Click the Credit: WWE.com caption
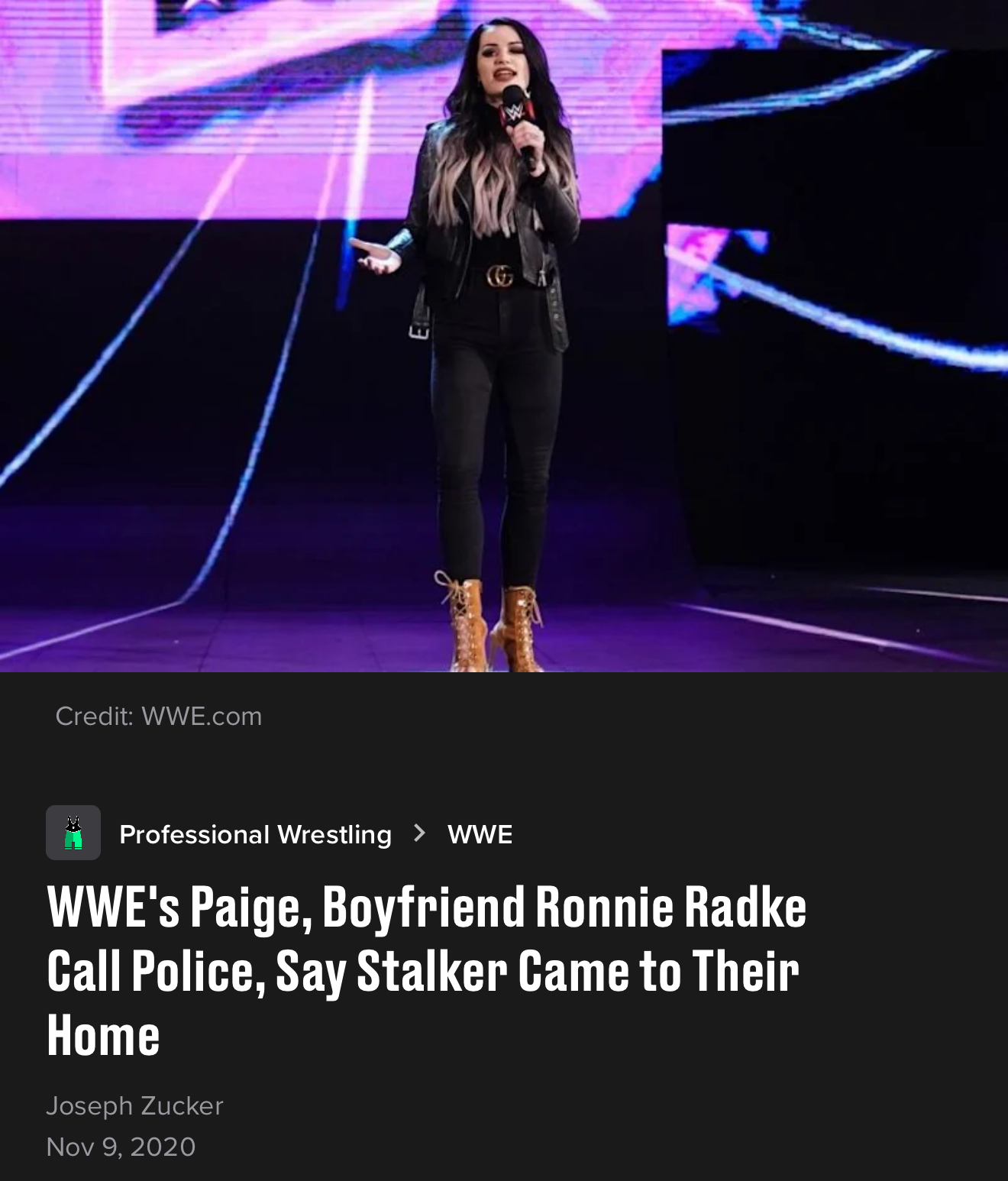 click(159, 716)
